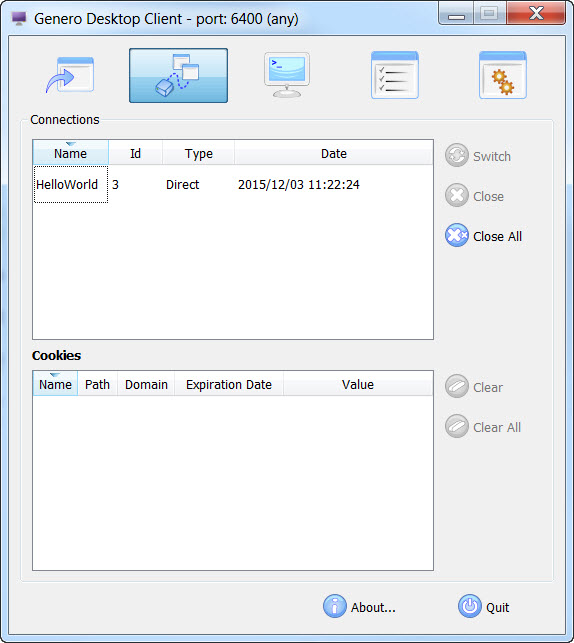The height and width of the screenshot is (643, 574).
Task: Sort connections by Date column header
Action: click(334, 153)
